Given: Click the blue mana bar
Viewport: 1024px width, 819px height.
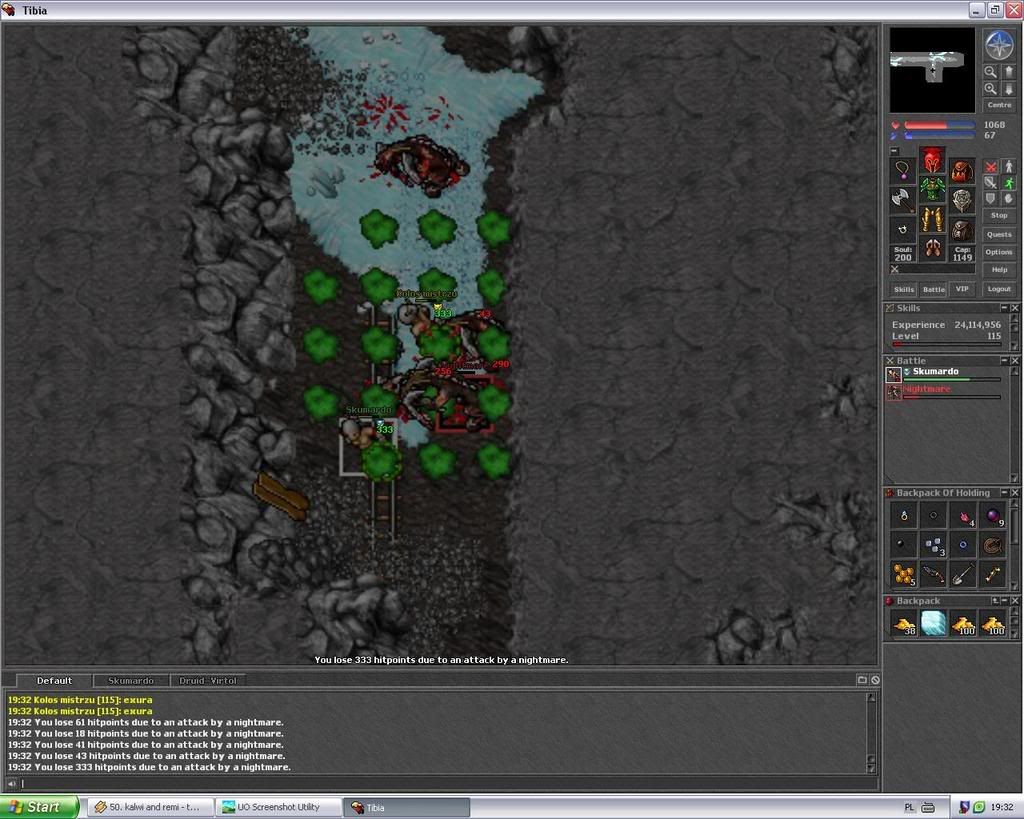Looking at the screenshot, I should click(x=940, y=136).
